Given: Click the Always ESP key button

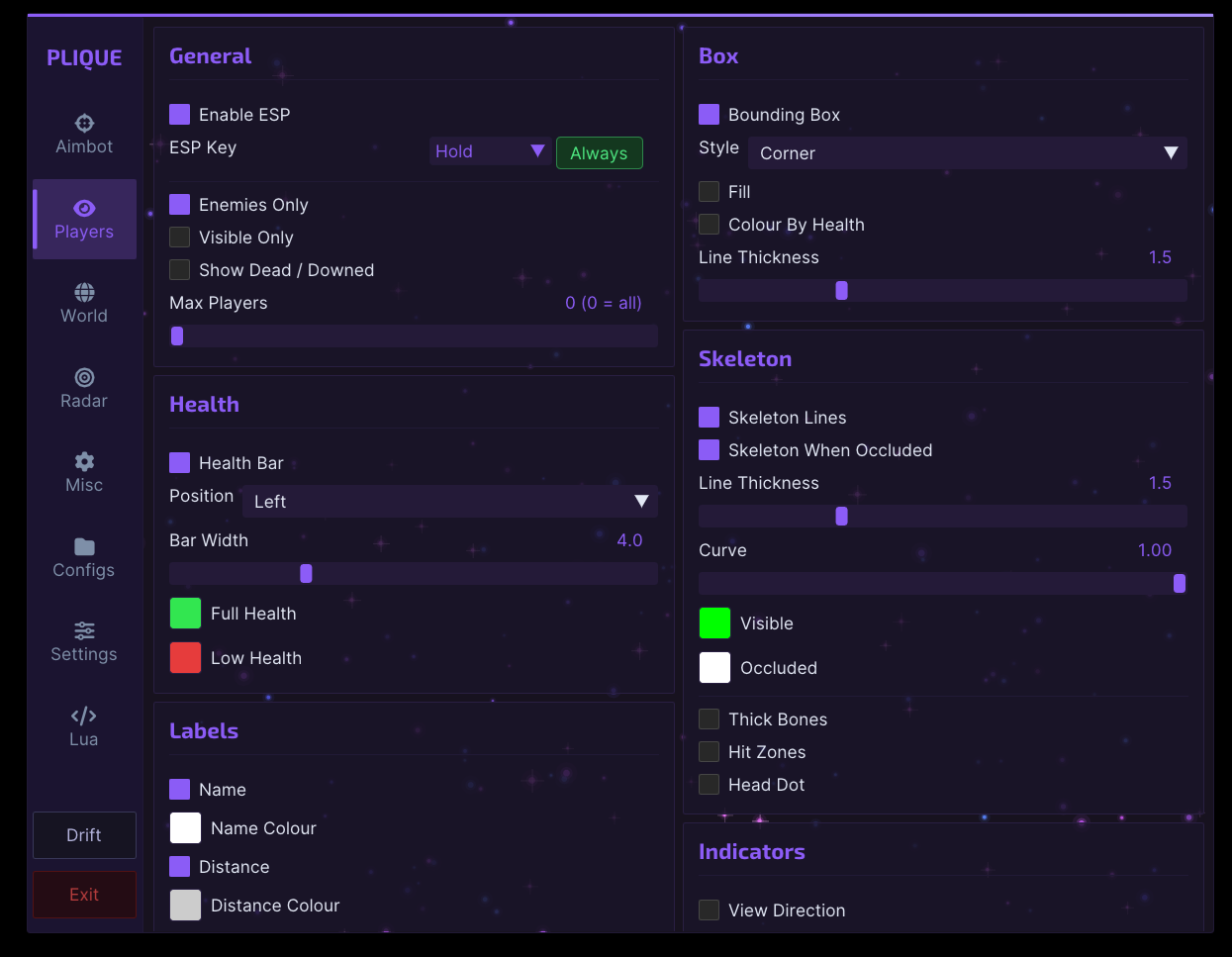Looking at the screenshot, I should [x=600, y=152].
